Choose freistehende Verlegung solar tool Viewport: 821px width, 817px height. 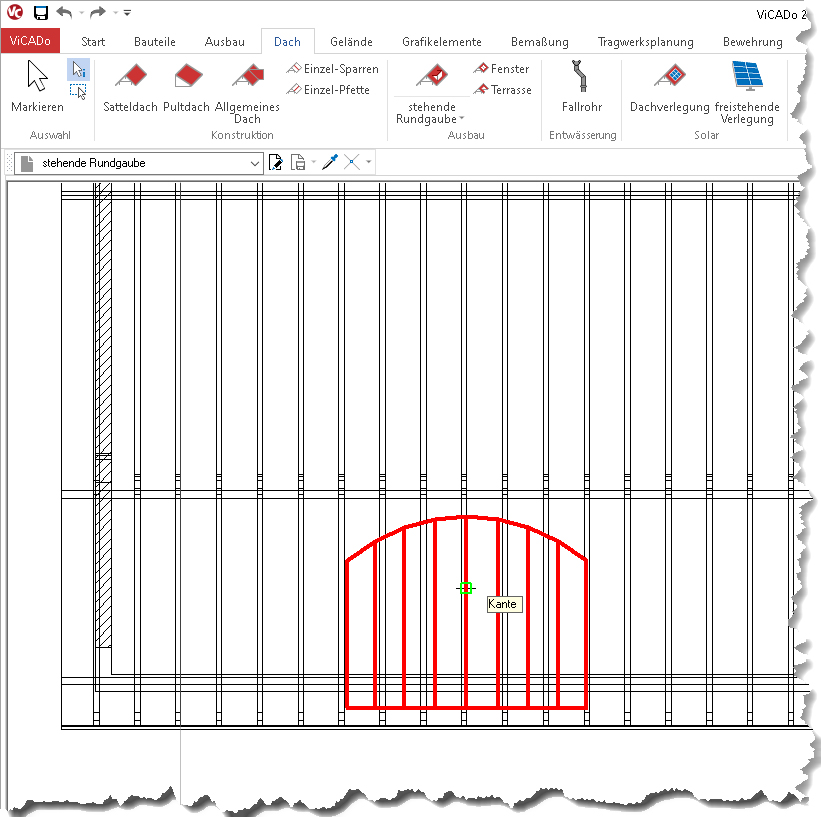pyautogui.click(x=747, y=93)
